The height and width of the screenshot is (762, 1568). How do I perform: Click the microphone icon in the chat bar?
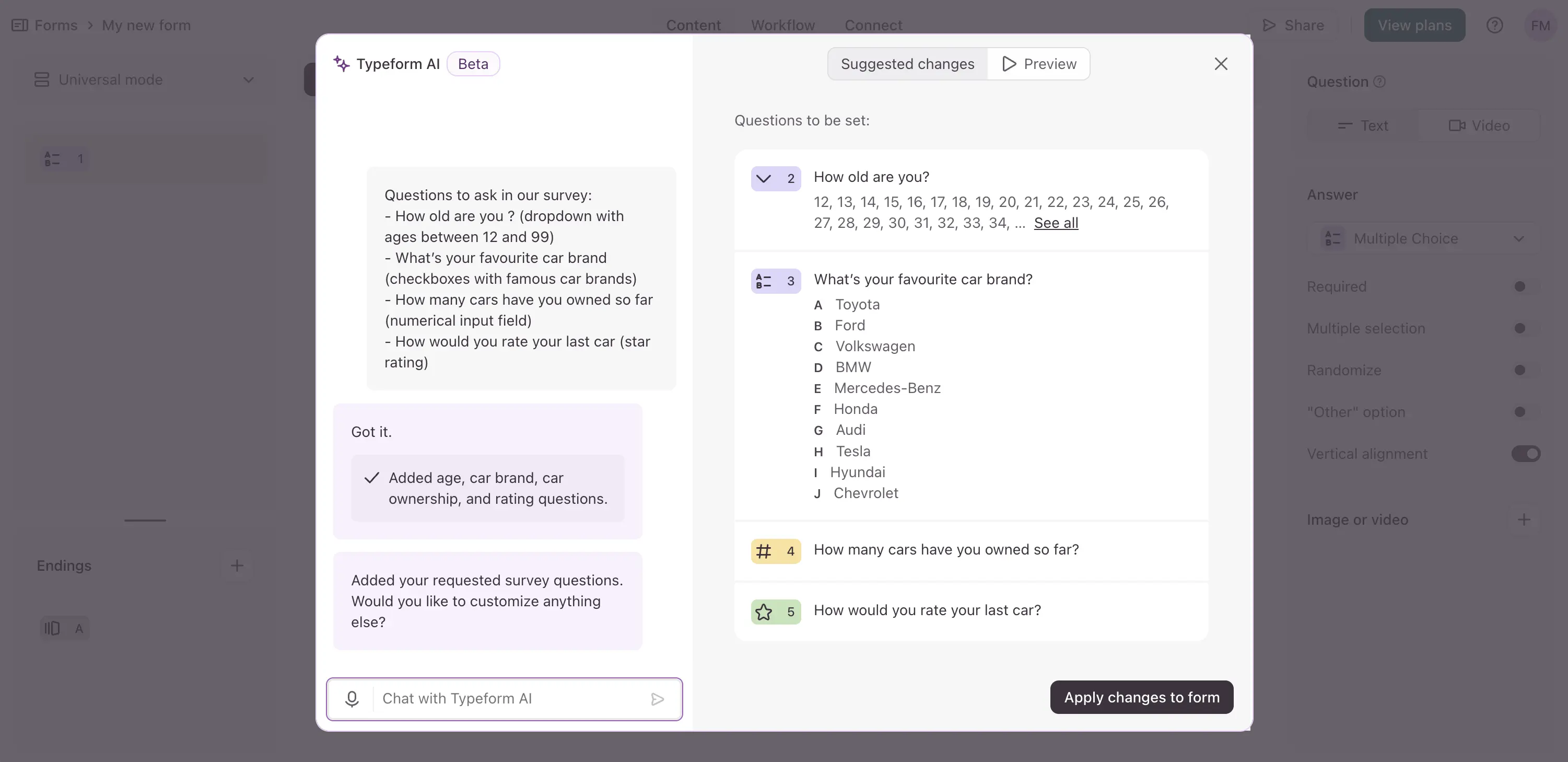[352, 699]
